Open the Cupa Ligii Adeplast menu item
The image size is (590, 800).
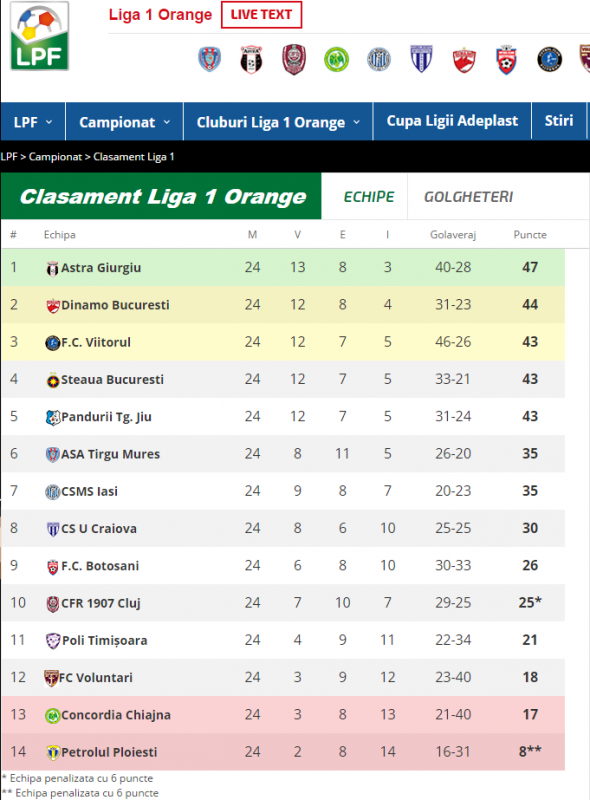(x=451, y=119)
